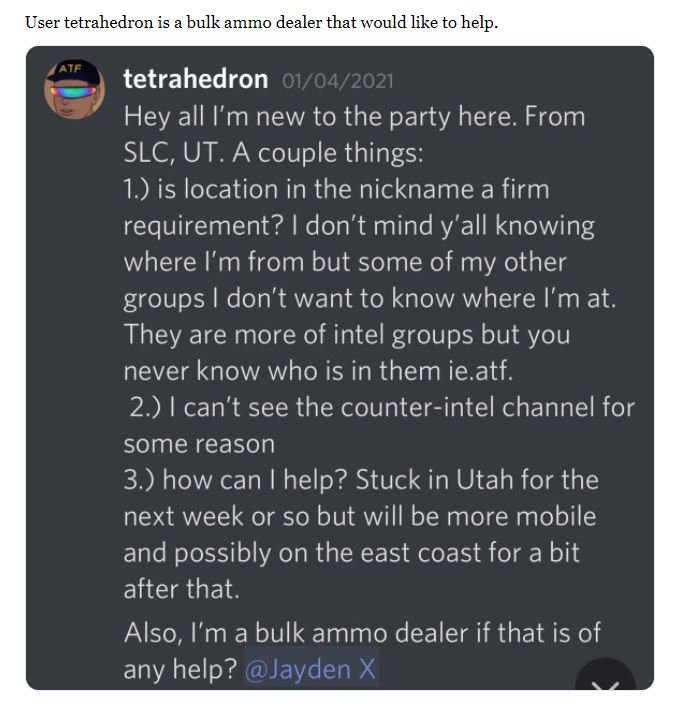Viewport: 689px width, 710px height.
Task: Click the down chevron jump-to-bottom button
Action: point(605,681)
